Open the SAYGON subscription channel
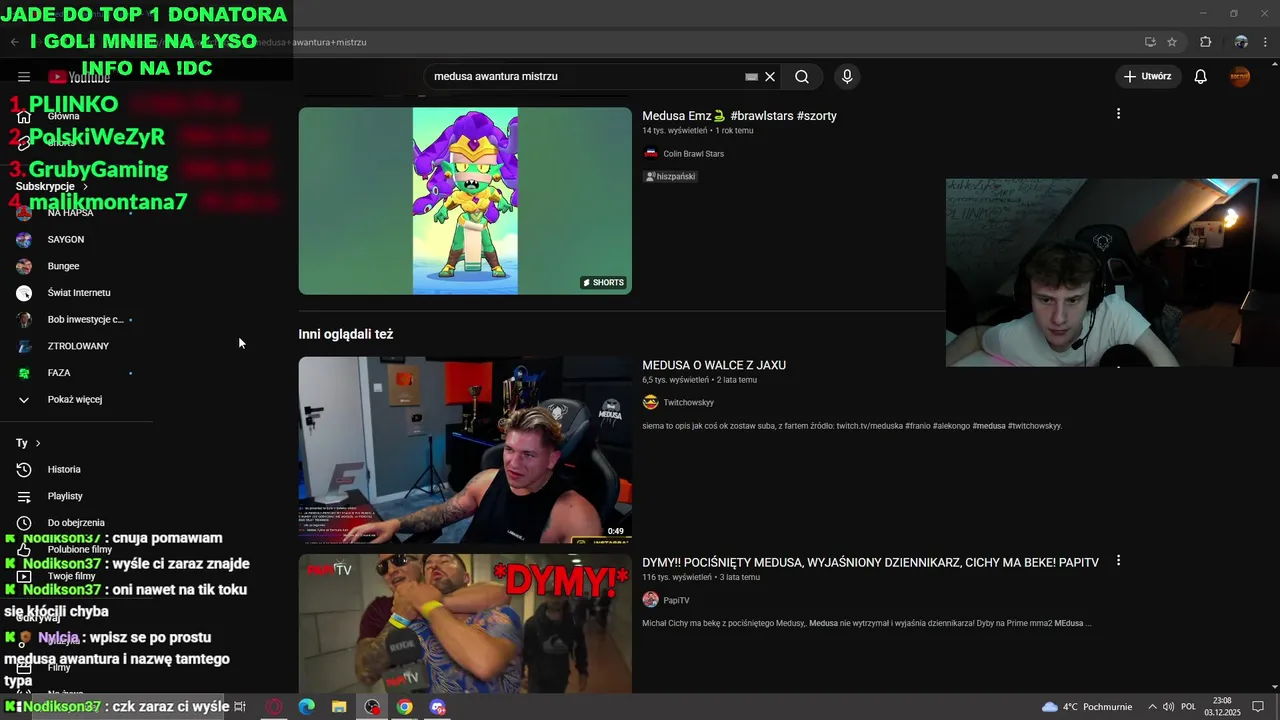The height and width of the screenshot is (720, 1280). (66, 240)
